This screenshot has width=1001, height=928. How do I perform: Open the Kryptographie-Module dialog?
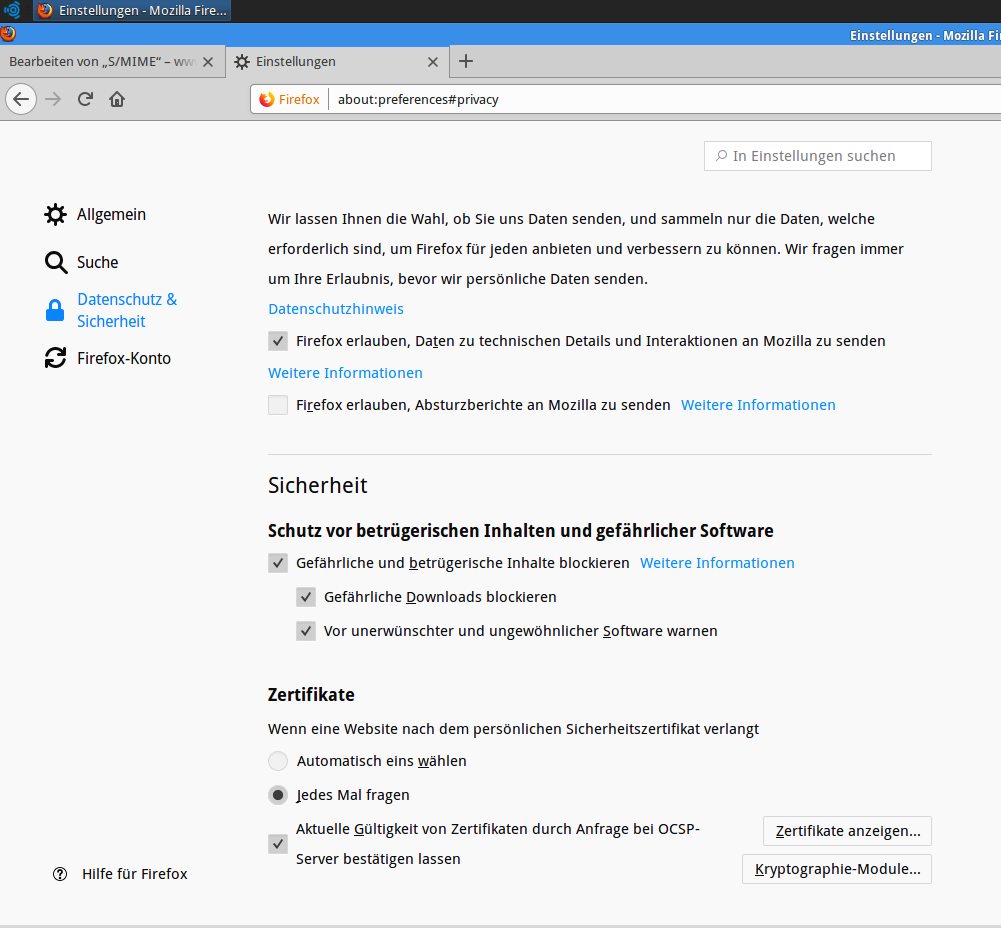coord(836,869)
